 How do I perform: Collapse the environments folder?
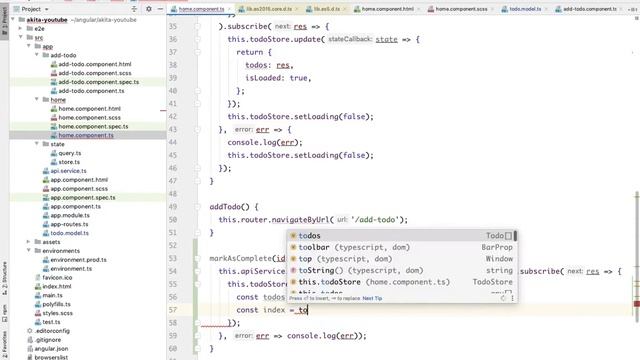point(29,251)
